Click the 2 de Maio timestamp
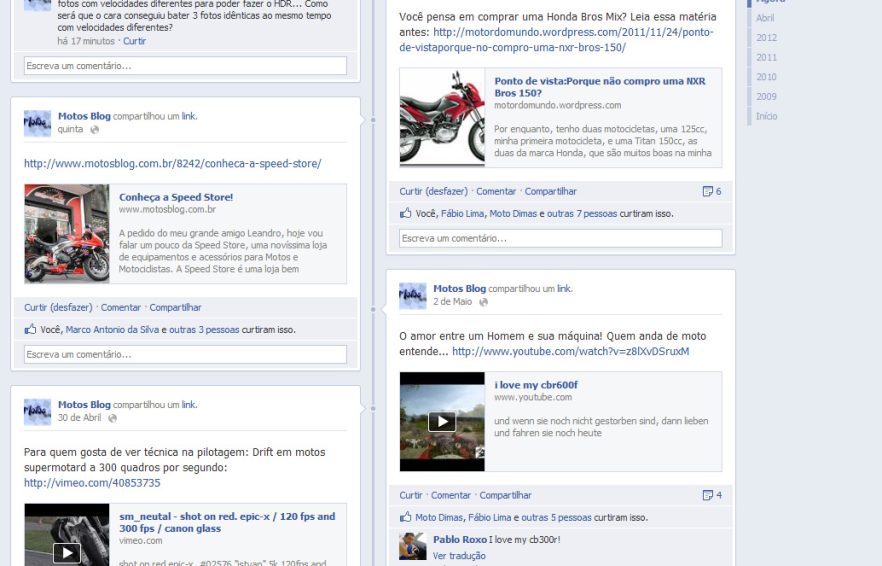882x566 pixels. coord(453,302)
